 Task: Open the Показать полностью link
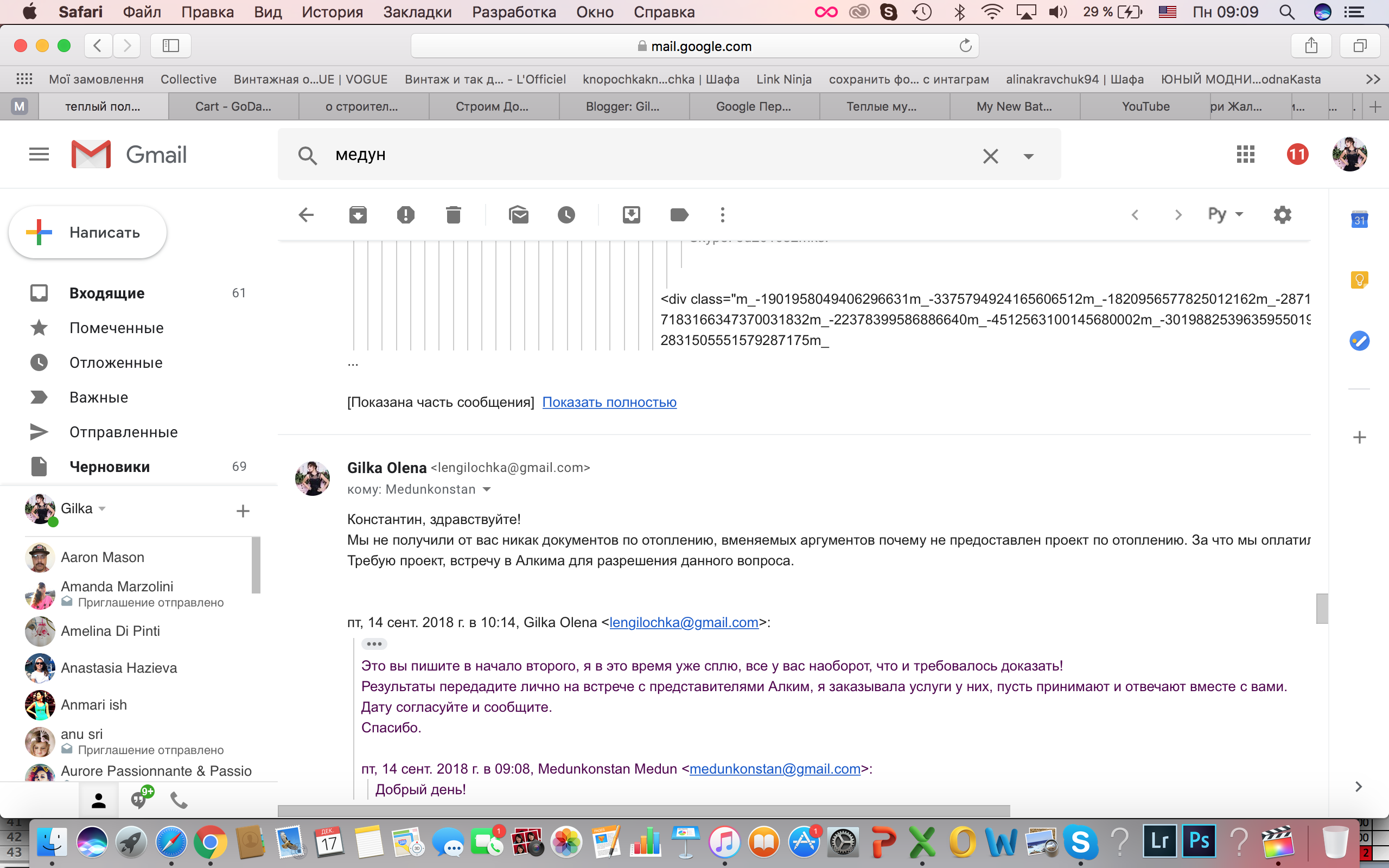[609, 402]
